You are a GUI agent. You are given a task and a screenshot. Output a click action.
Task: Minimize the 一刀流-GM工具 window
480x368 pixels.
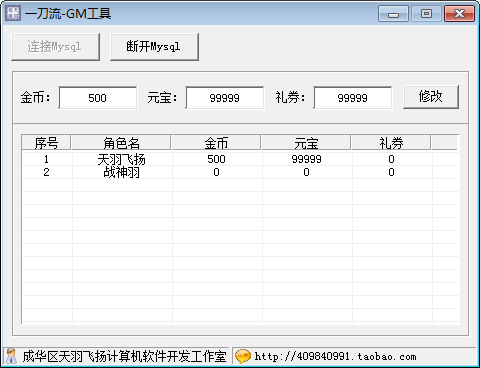coord(393,14)
